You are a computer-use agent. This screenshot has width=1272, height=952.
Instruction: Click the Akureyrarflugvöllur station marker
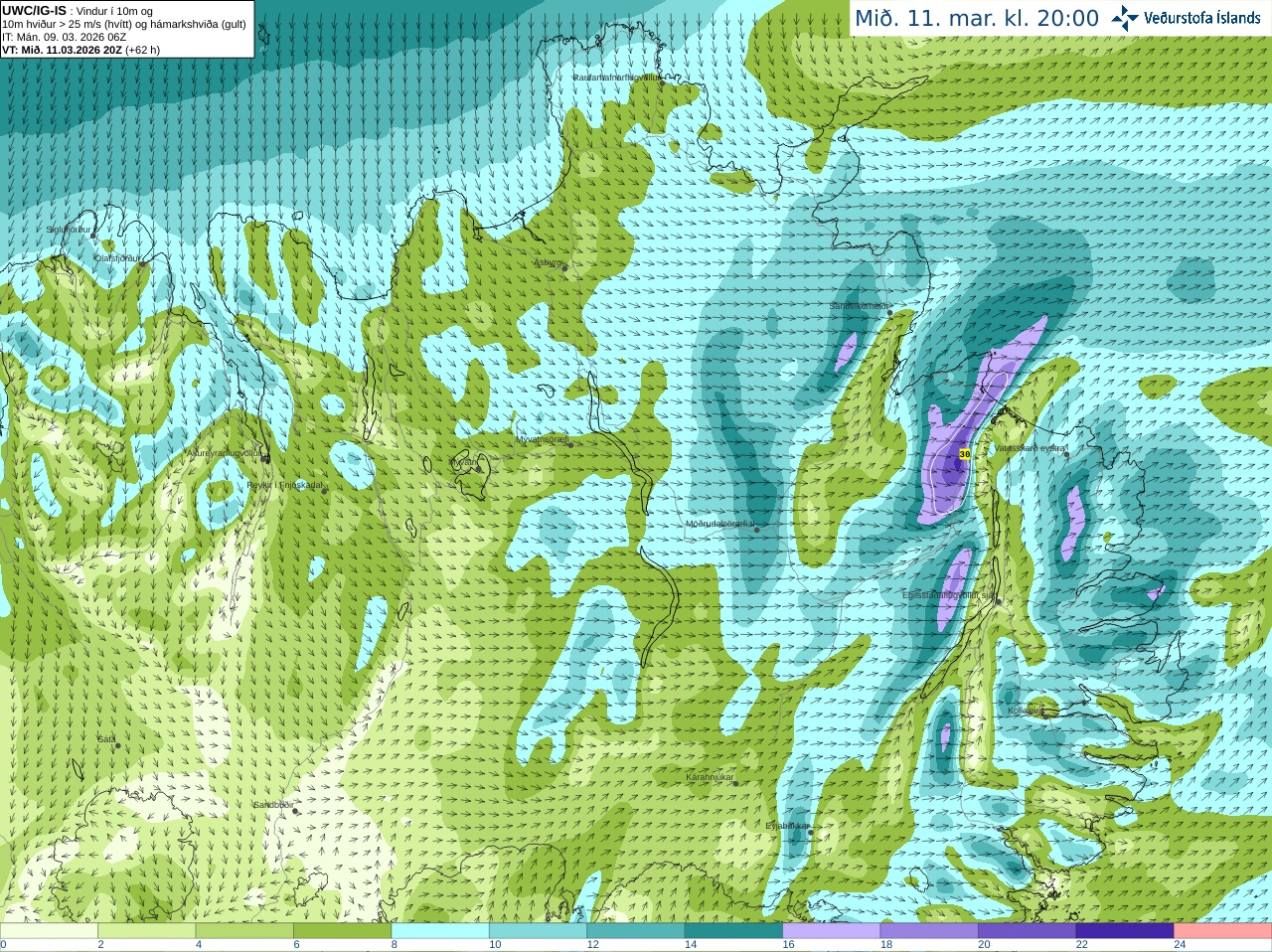265,458
